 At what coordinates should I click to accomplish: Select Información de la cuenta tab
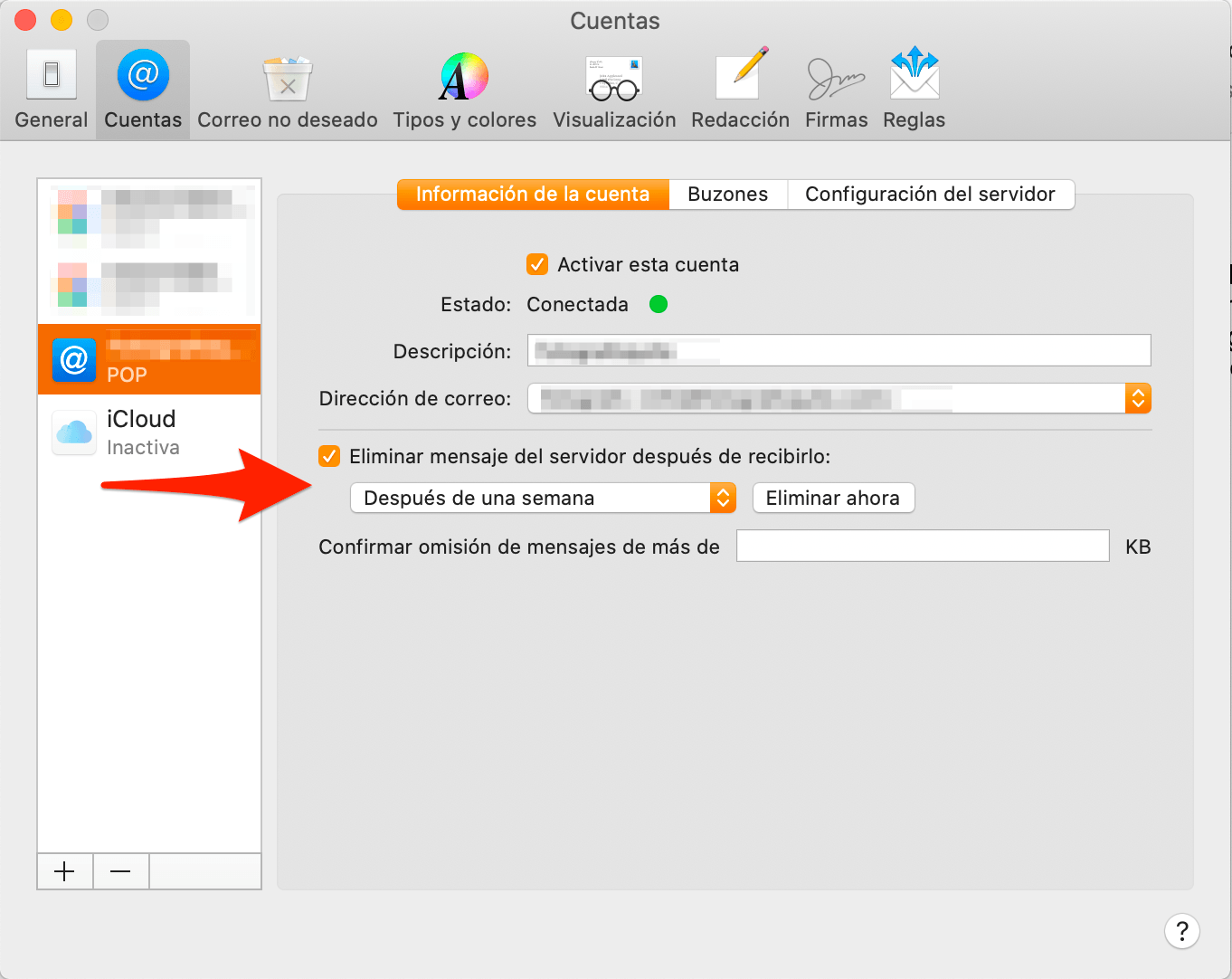point(533,195)
